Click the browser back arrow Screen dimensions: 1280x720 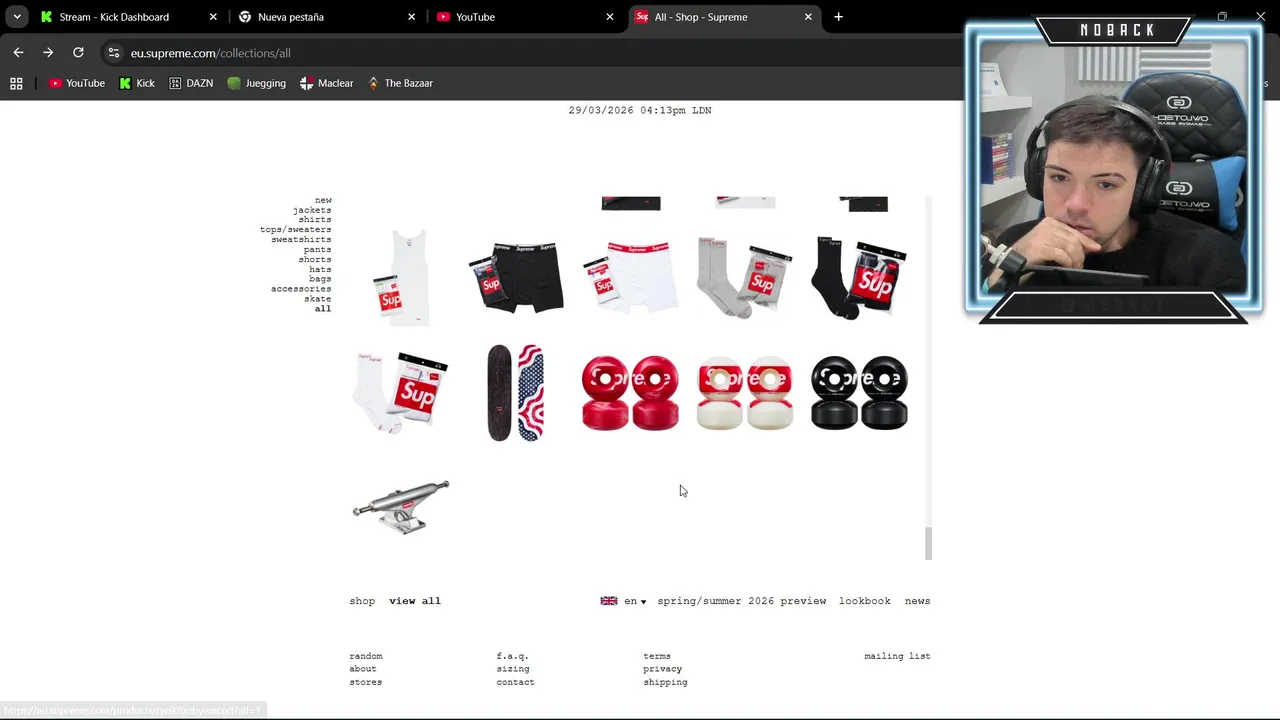pos(18,52)
